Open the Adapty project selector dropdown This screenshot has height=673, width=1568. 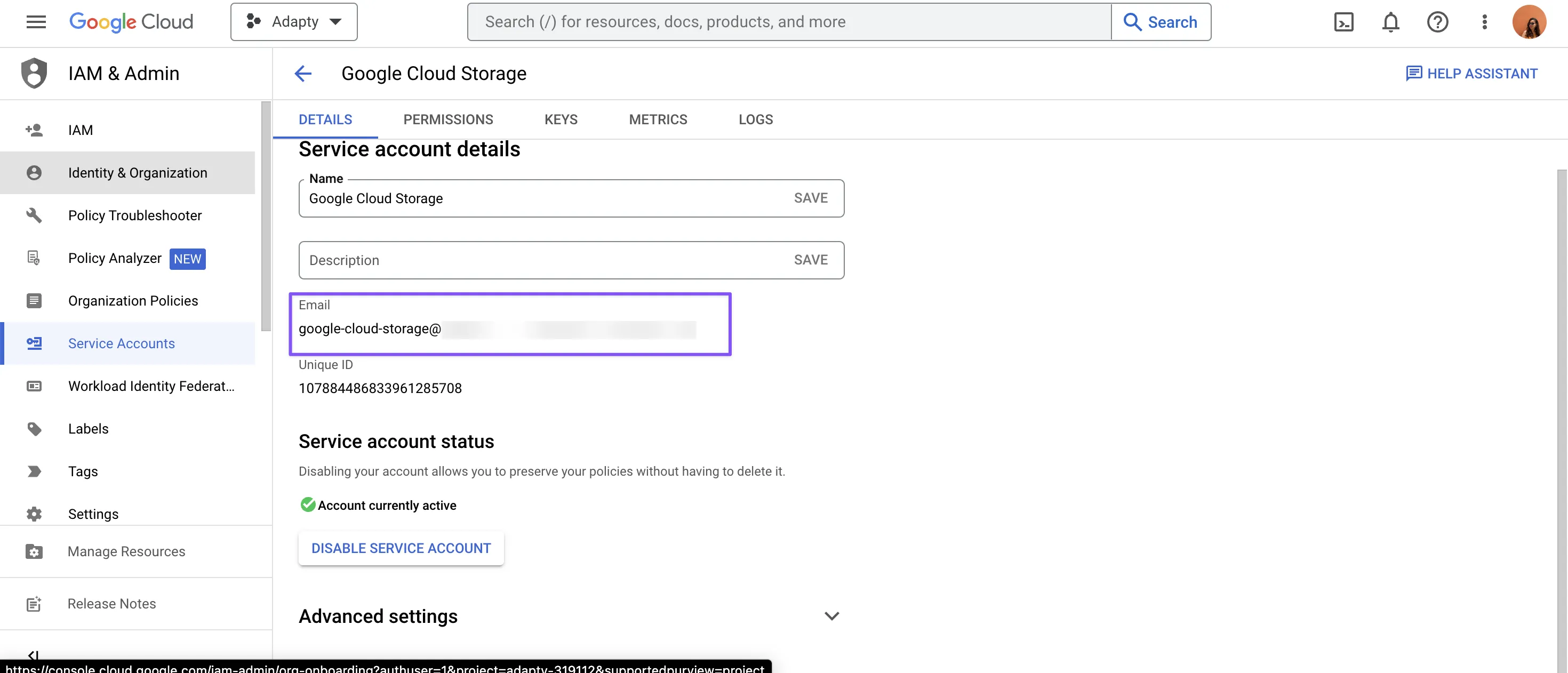[294, 22]
